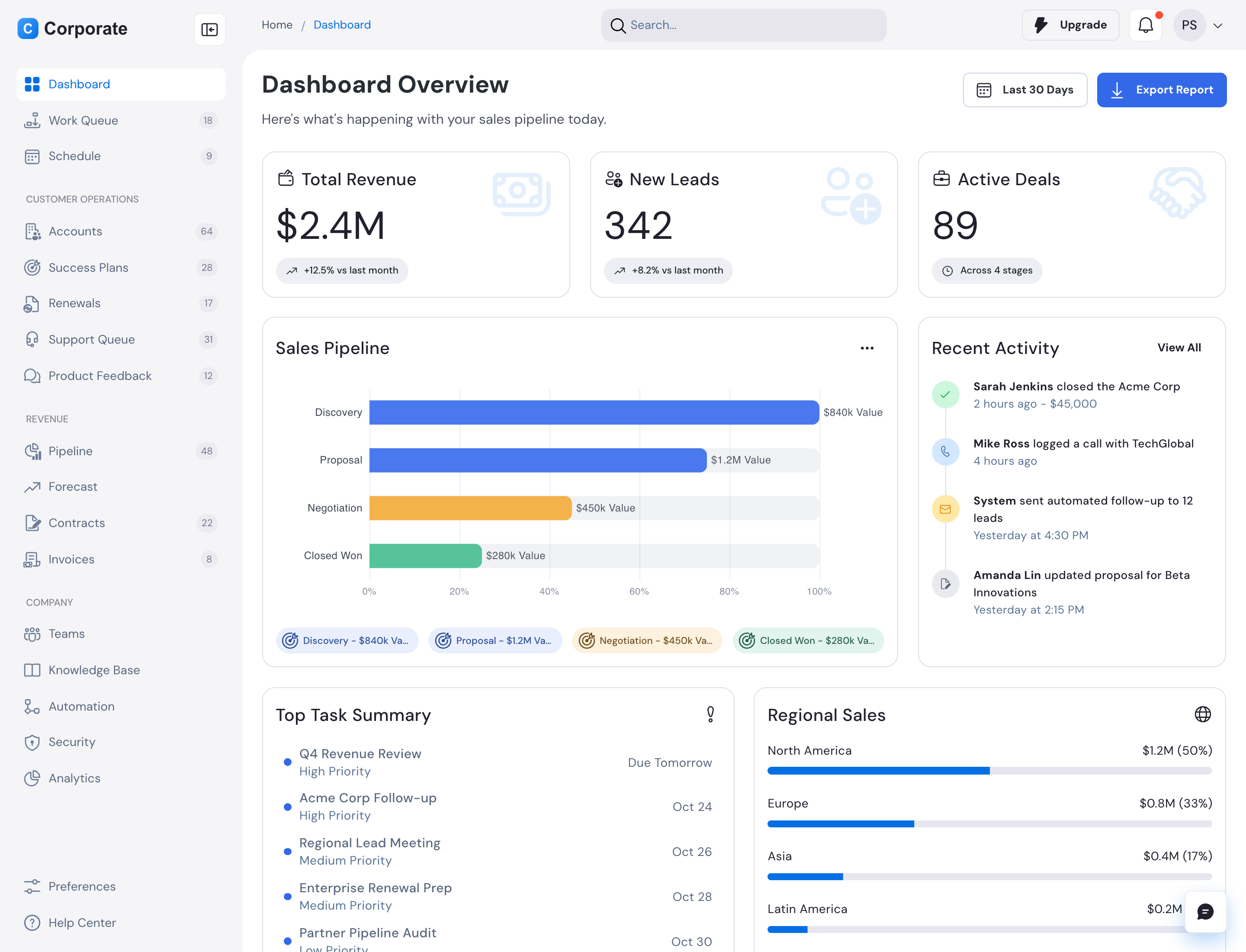Click the Success Plans target icon
Viewport: 1246px width, 952px height.
tap(32, 267)
